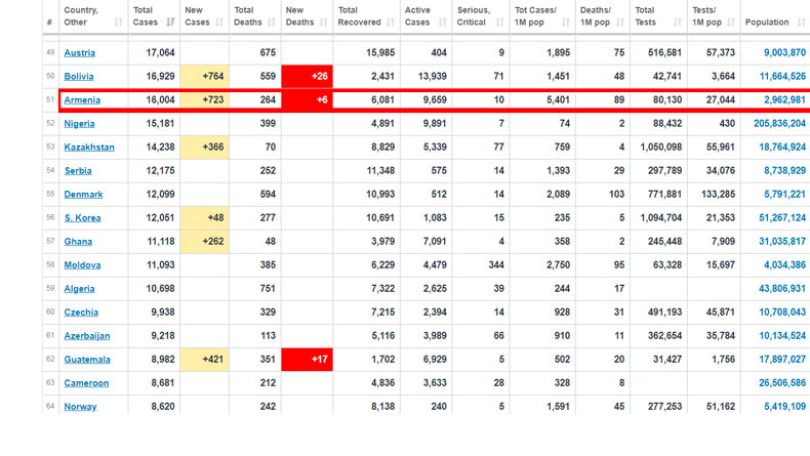Sort by Tot Cases/1M pop icon

(x=566, y=22)
